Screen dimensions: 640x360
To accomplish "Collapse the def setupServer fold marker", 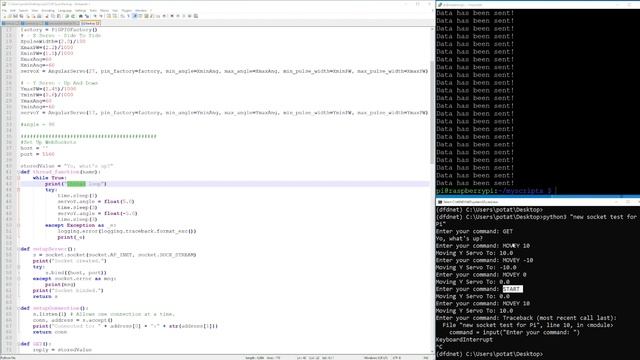I will [x=18, y=249].
